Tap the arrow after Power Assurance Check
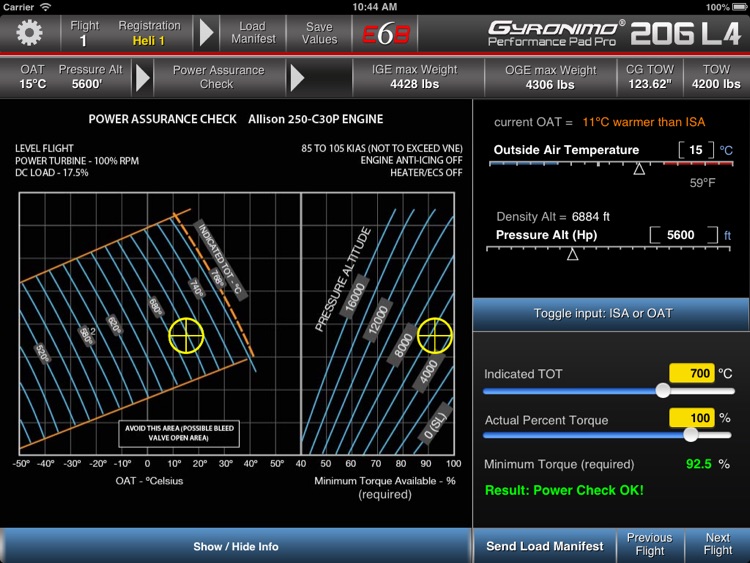 [x=298, y=77]
